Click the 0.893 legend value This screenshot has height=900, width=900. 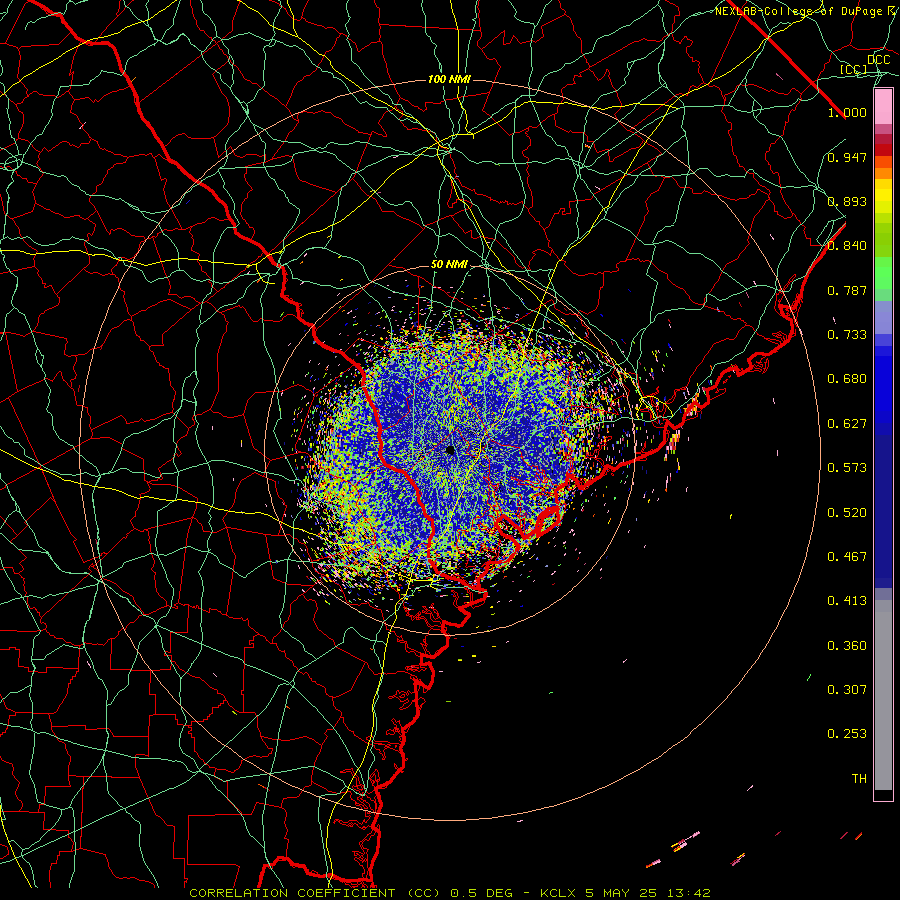tap(847, 201)
